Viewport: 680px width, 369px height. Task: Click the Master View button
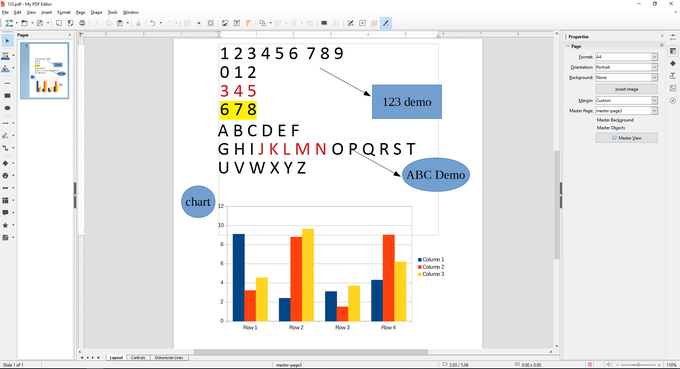pyautogui.click(x=627, y=138)
